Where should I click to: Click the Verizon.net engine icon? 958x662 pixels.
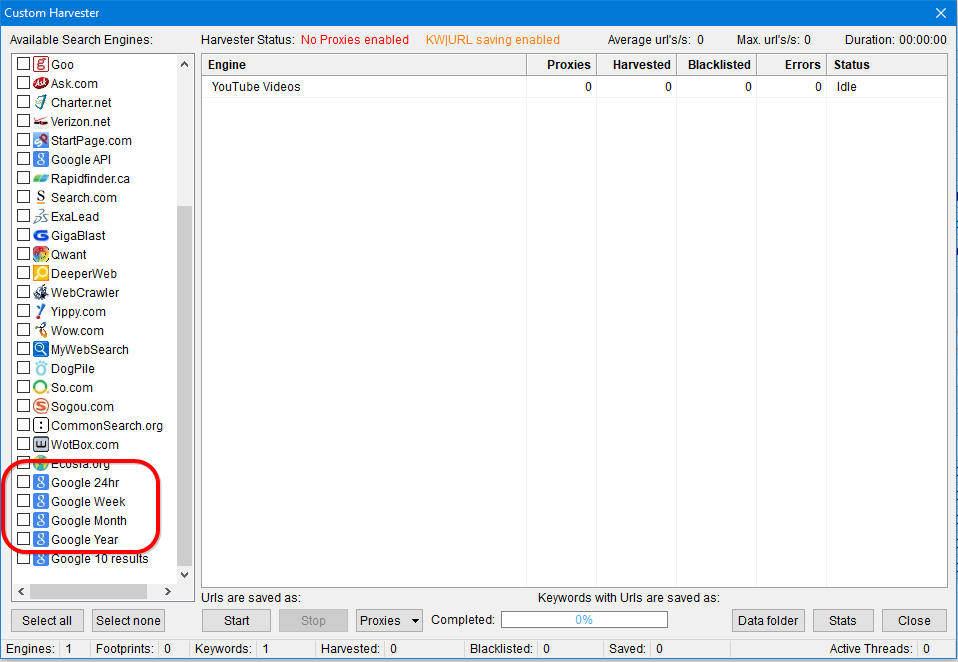[x=41, y=121]
